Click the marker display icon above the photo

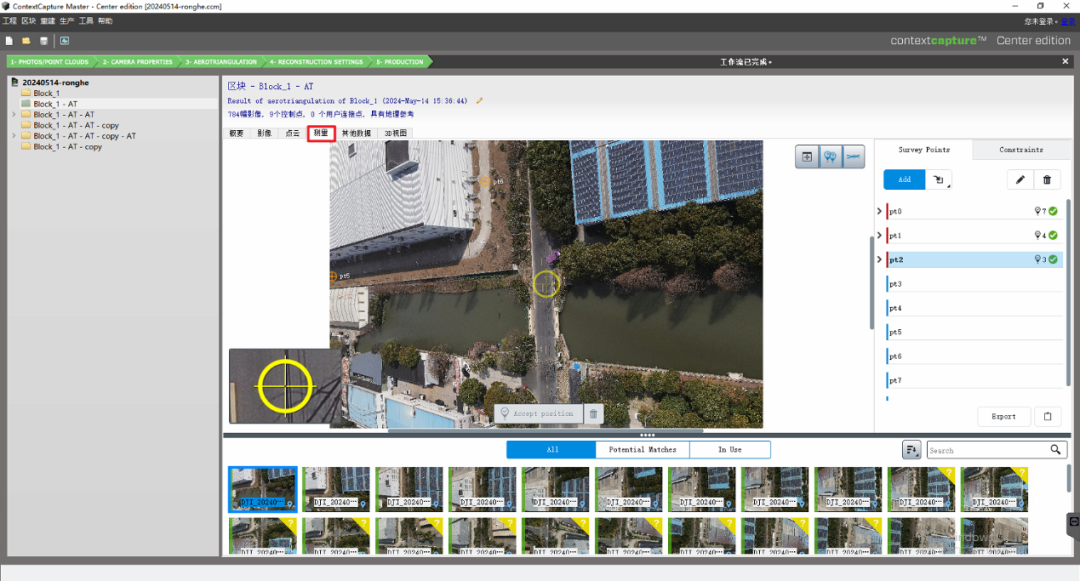pos(830,157)
